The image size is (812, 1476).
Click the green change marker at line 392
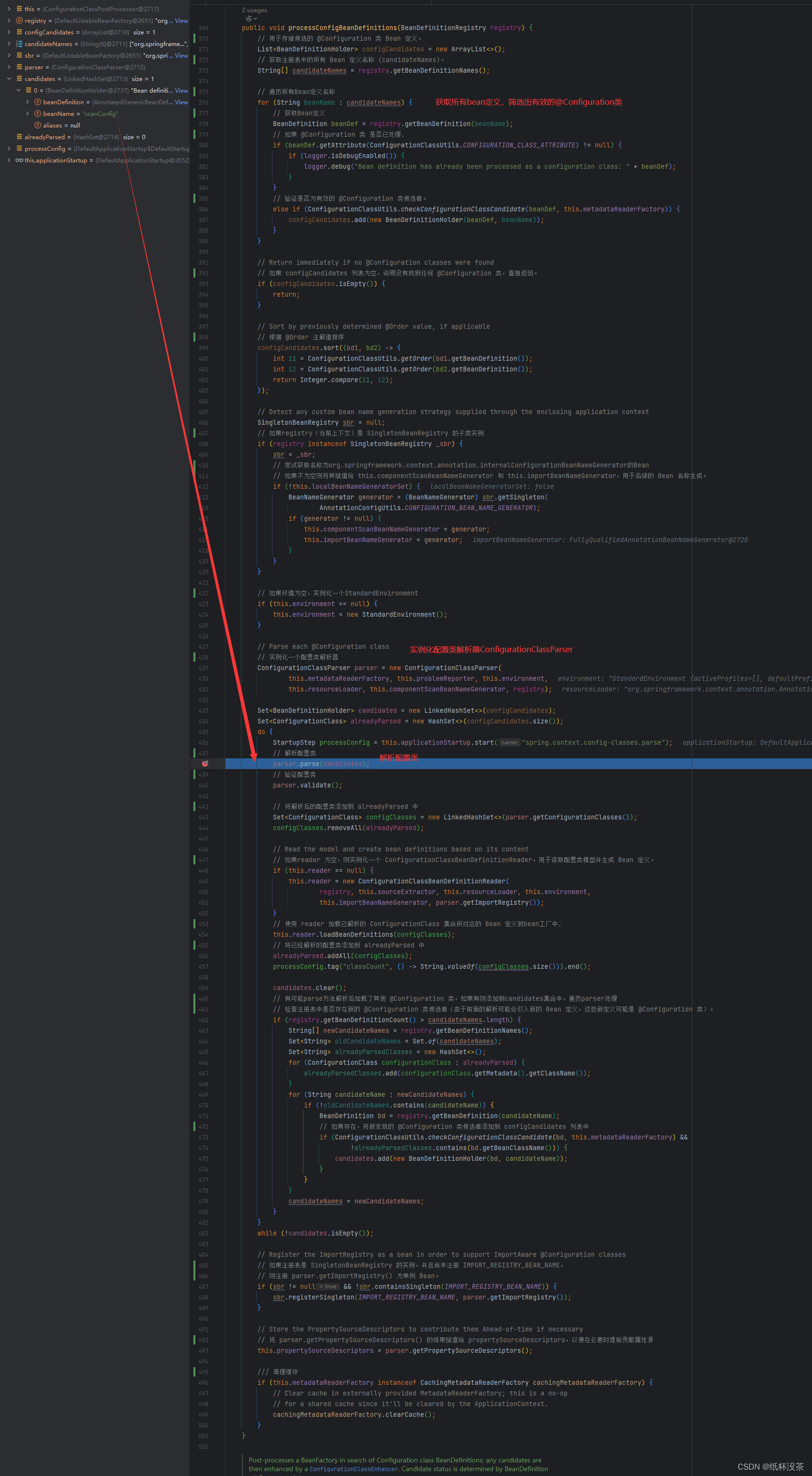pyautogui.click(x=195, y=273)
